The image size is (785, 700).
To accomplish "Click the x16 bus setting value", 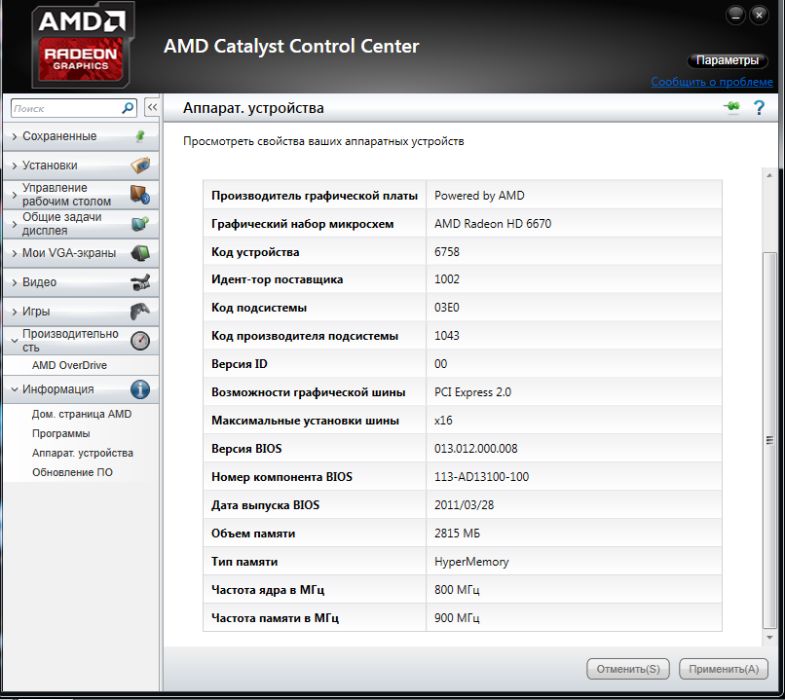I will [443, 420].
